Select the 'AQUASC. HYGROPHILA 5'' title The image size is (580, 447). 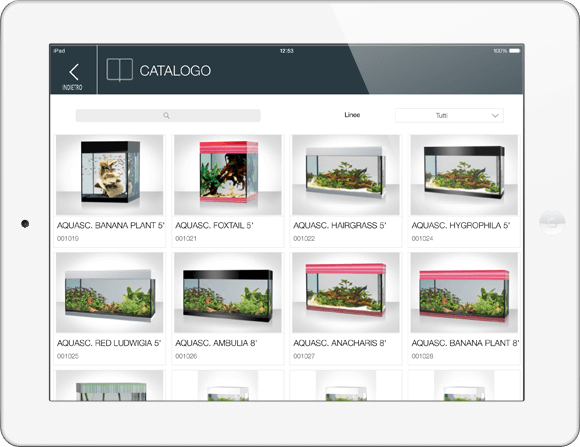tap(461, 225)
